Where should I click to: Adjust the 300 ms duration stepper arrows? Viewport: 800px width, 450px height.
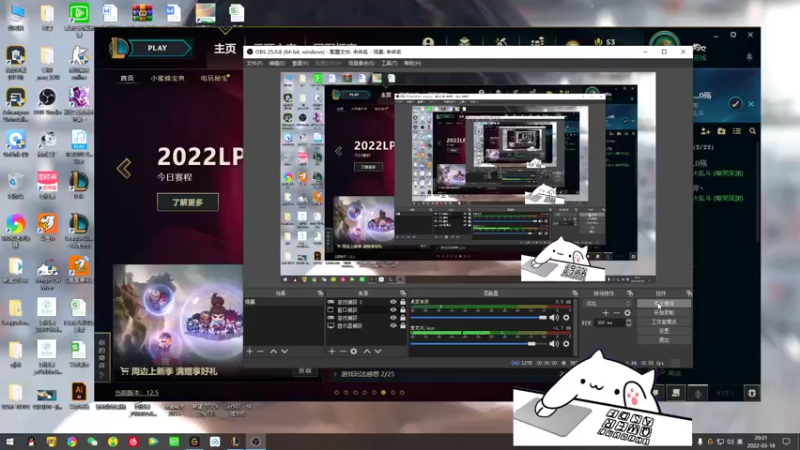[629, 322]
